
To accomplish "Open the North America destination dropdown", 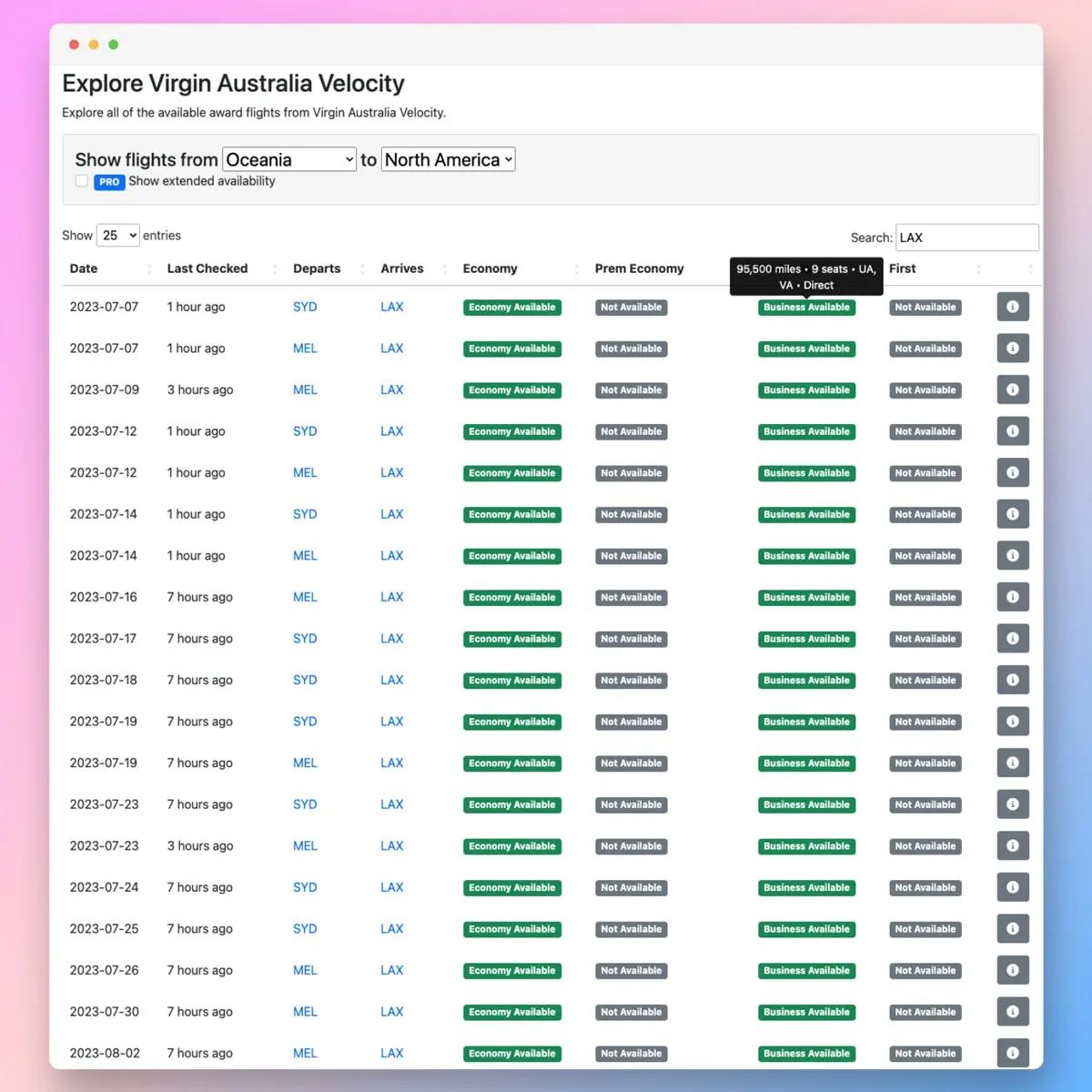I will click(x=449, y=159).
